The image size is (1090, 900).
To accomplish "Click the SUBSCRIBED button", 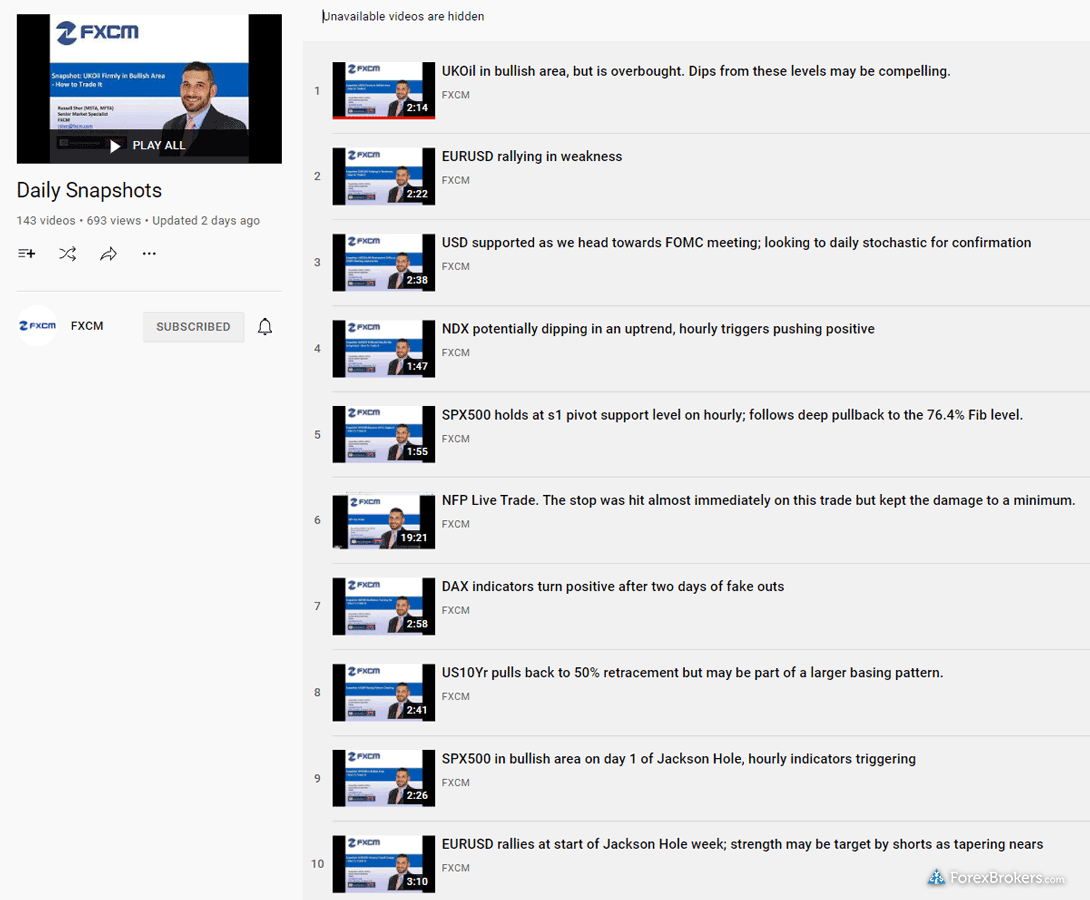I will [x=193, y=327].
